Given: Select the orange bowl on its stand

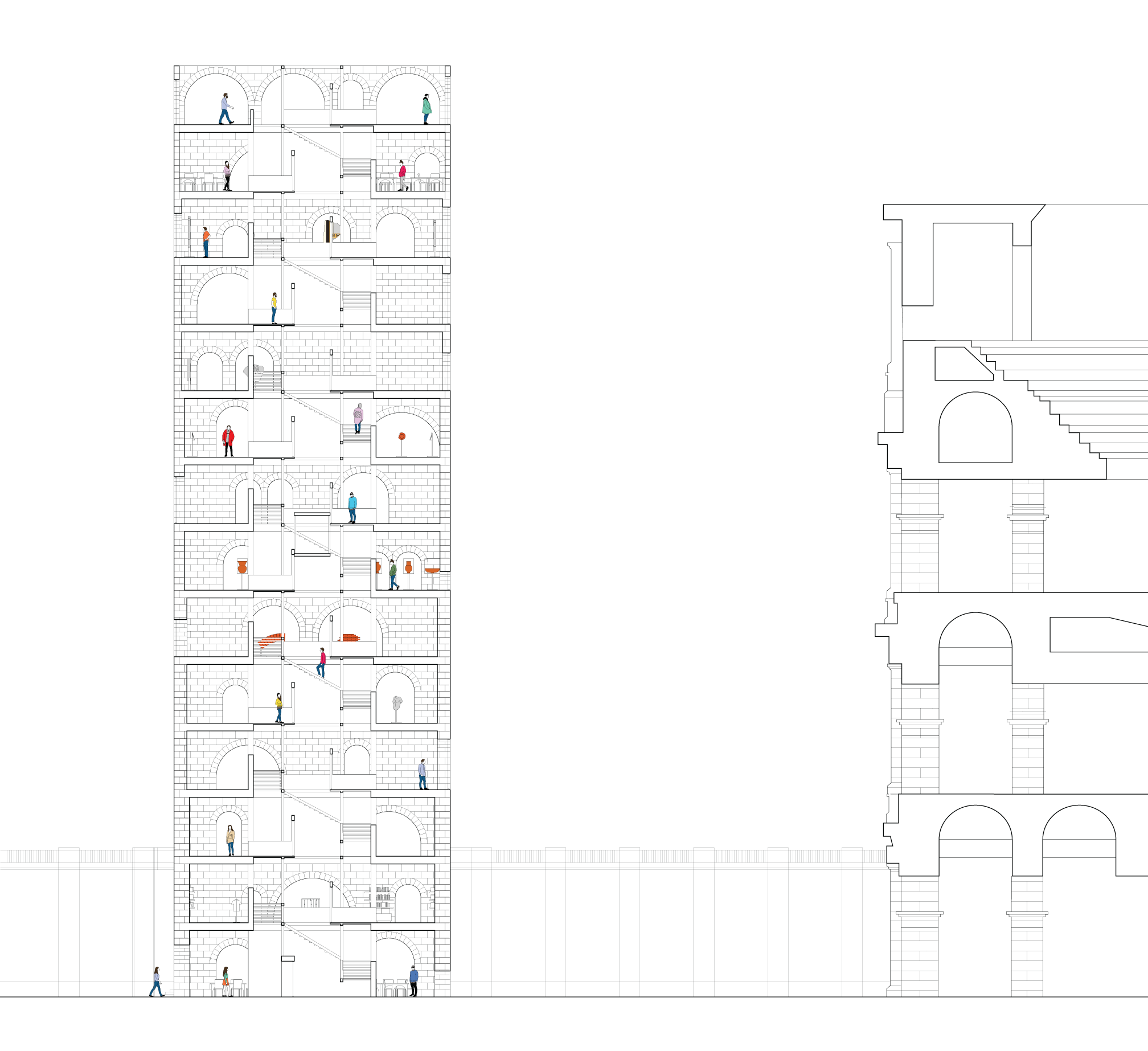Looking at the screenshot, I should point(432,570).
